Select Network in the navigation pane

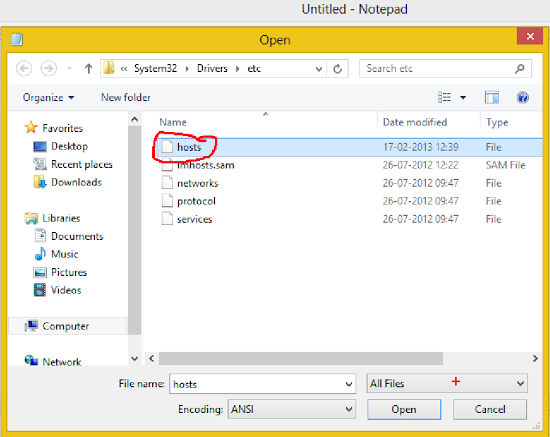pos(53,362)
